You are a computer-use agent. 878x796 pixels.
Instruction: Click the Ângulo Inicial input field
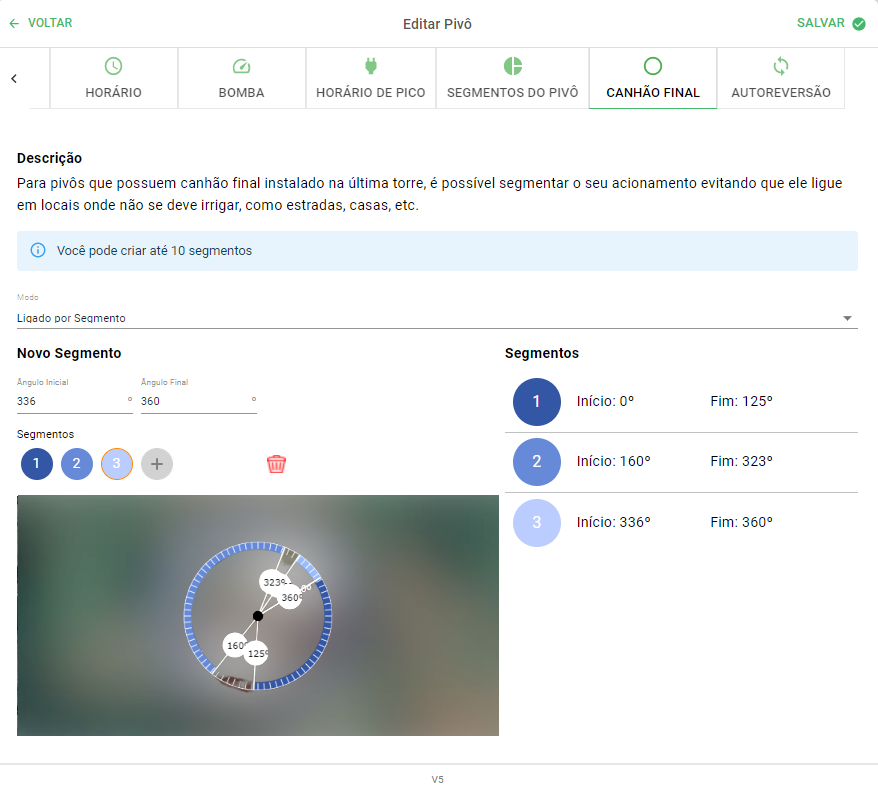[74, 401]
